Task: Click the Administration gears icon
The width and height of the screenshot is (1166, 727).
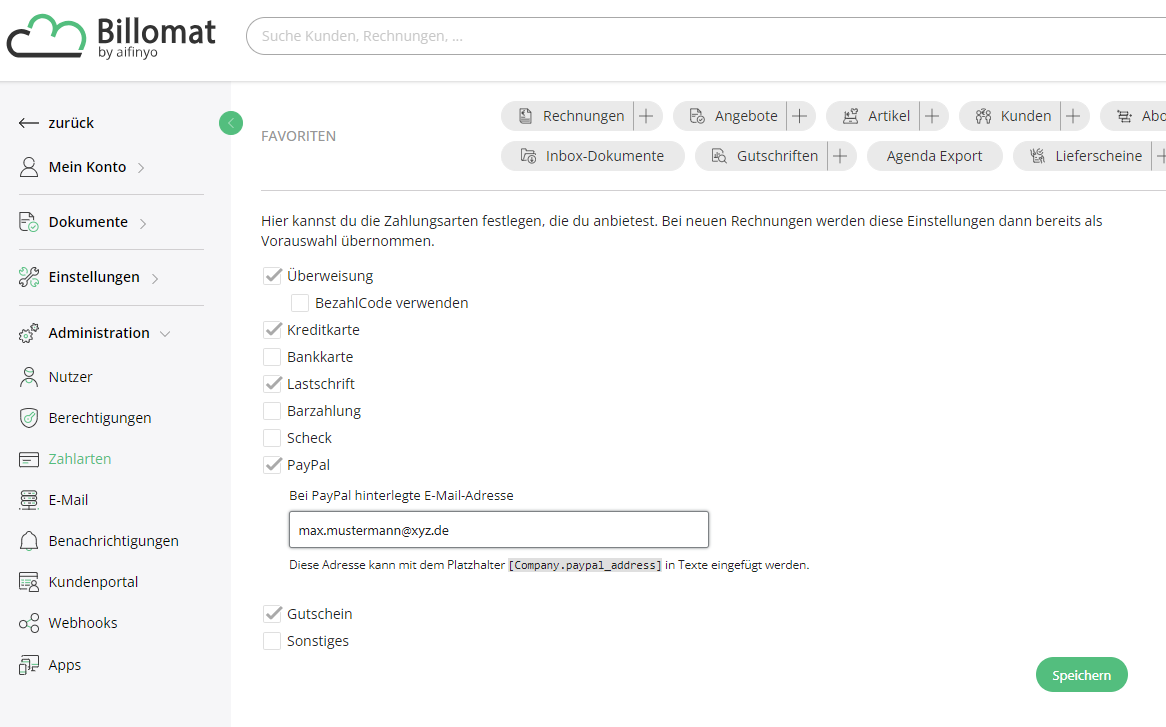Action: (28, 333)
